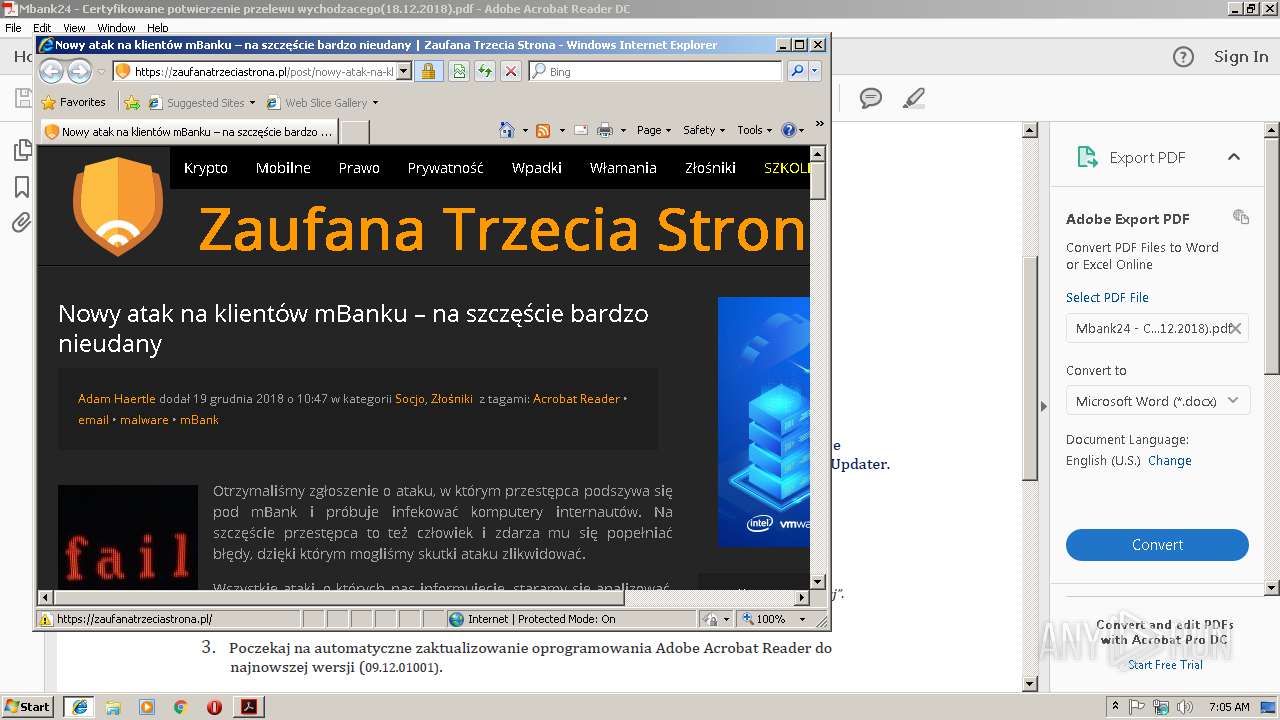Open Attachments paperclip panel in Acrobat
1280x720 pixels.
(x=22, y=223)
